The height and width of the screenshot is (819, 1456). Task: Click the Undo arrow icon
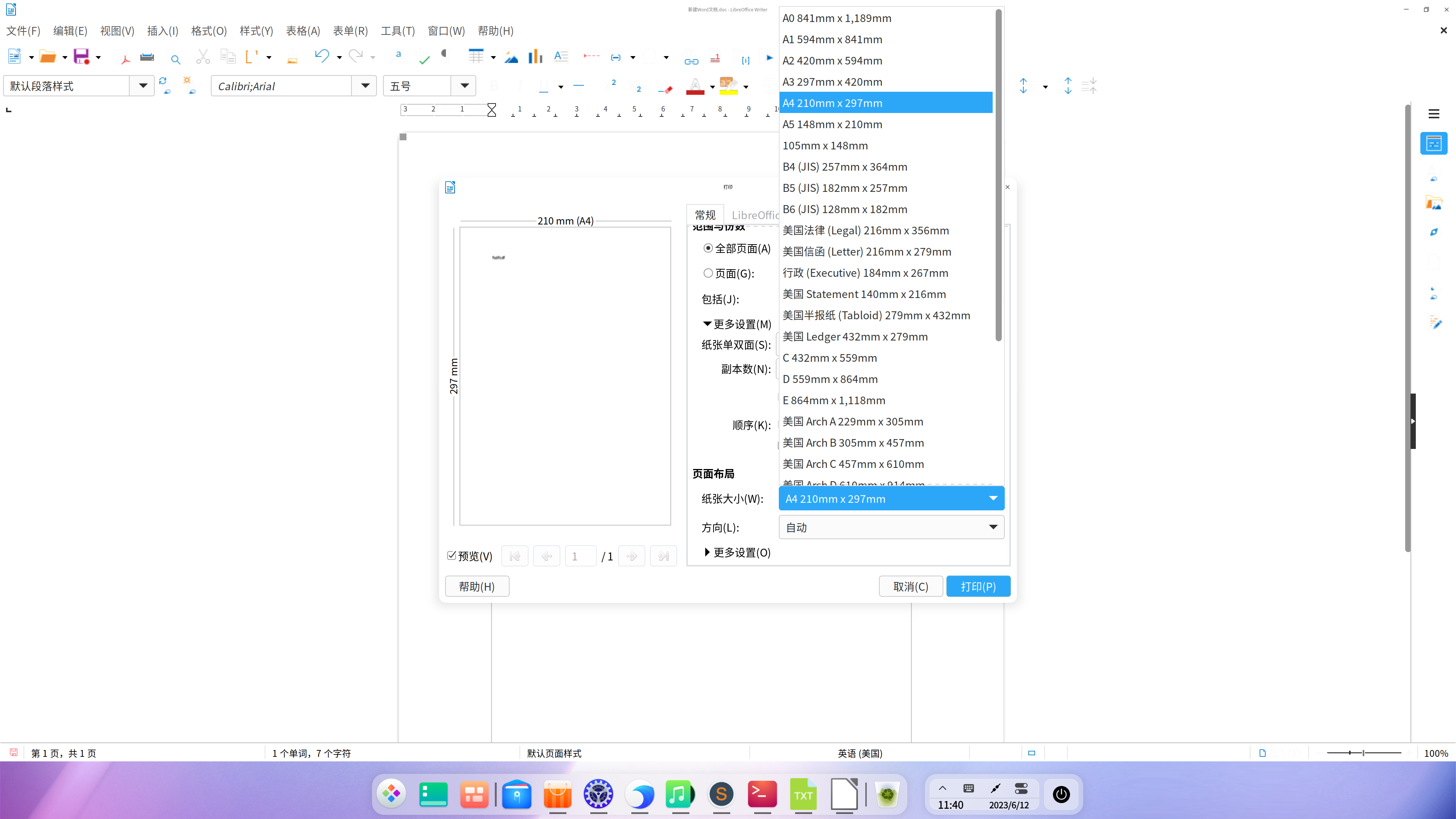[322, 56]
